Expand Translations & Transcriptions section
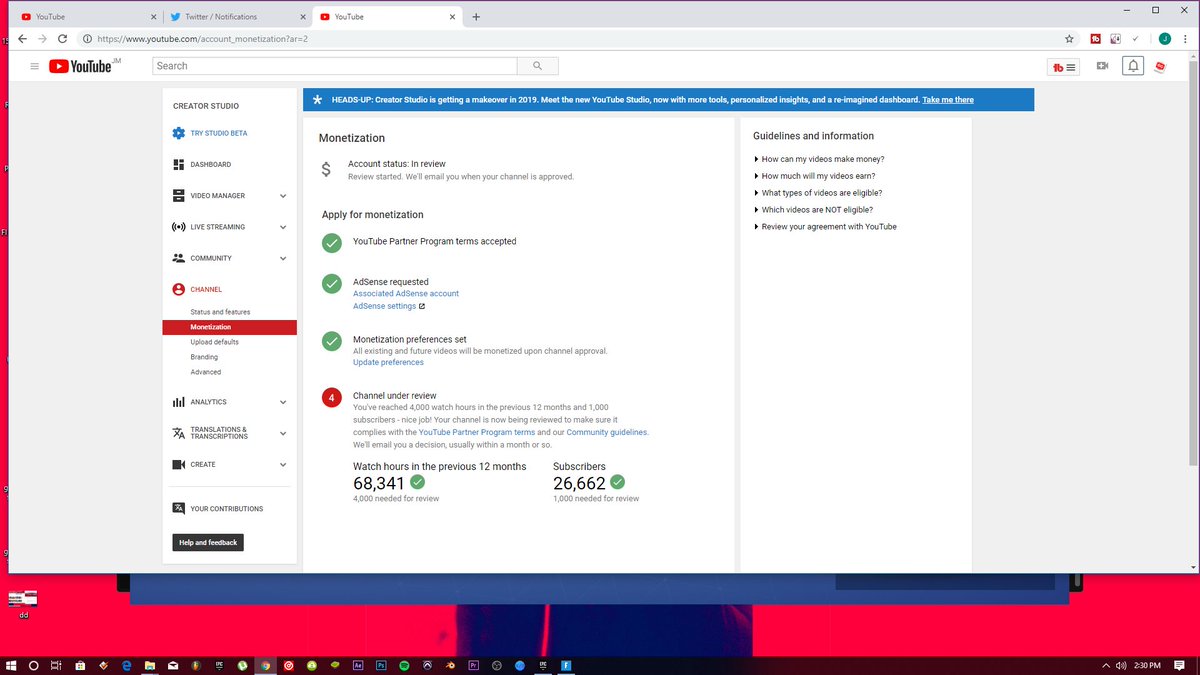The image size is (1200, 675). click(283, 433)
